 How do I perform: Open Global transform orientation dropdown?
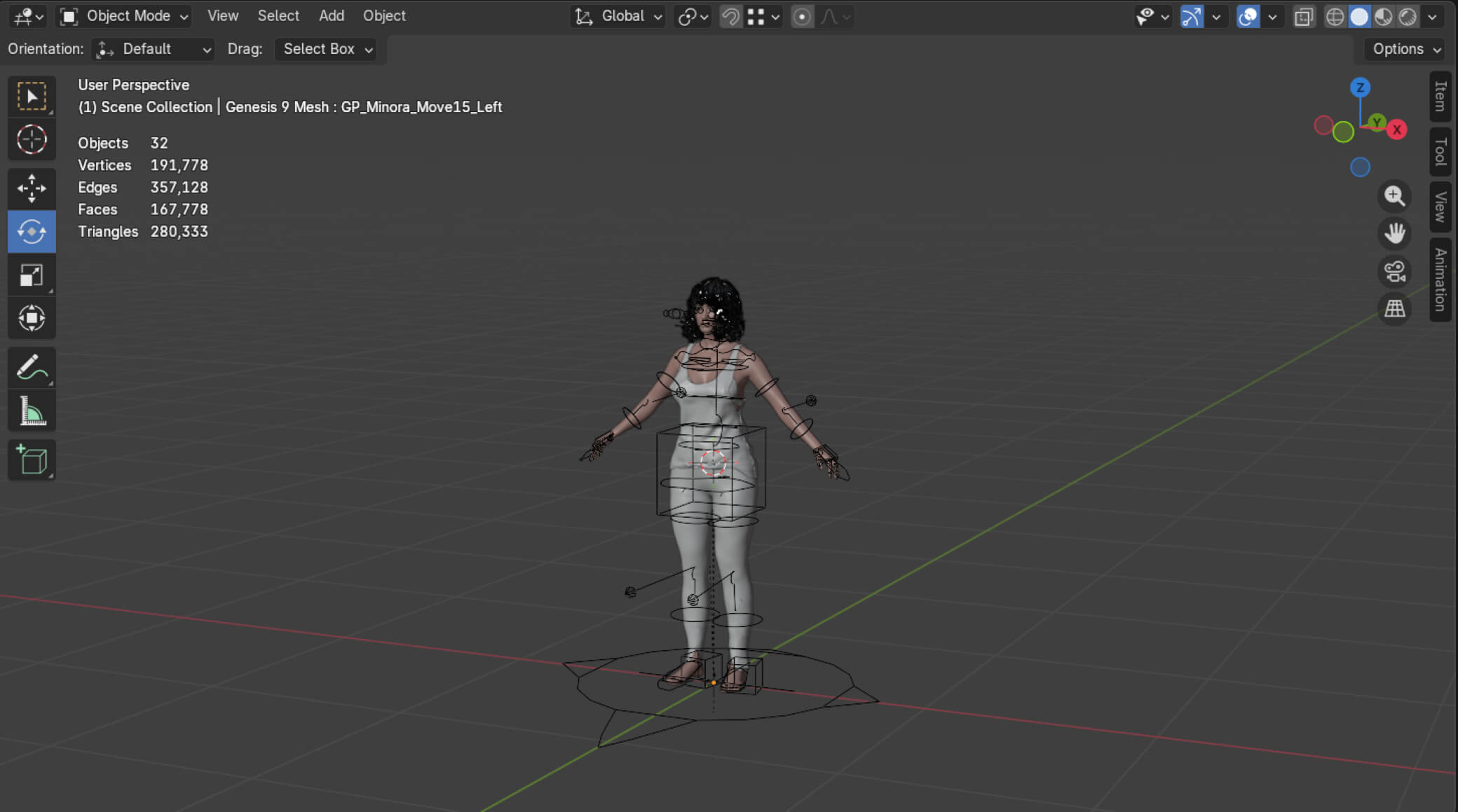point(618,16)
